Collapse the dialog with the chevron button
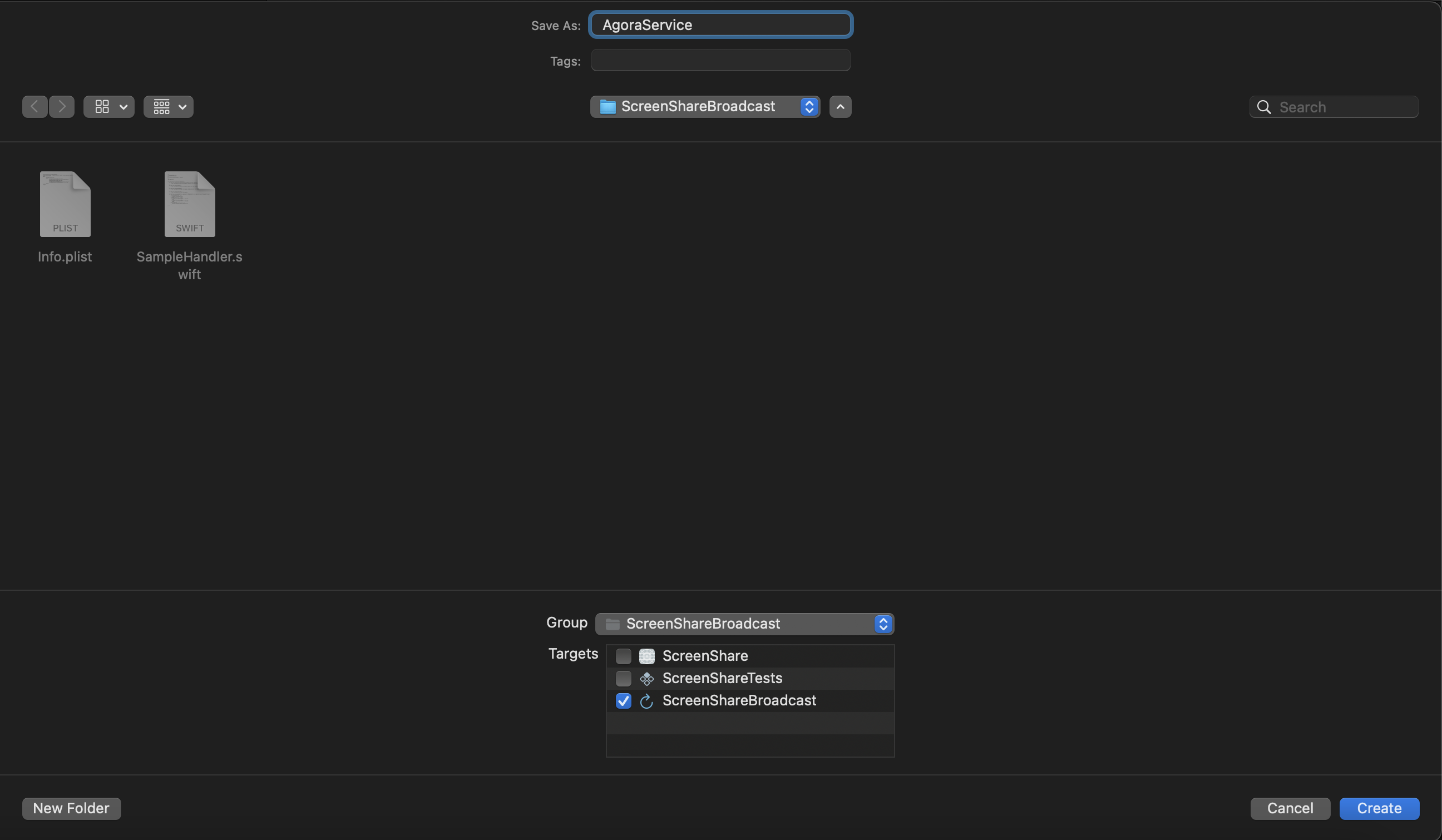Image resolution: width=1442 pixels, height=840 pixels. (840, 106)
